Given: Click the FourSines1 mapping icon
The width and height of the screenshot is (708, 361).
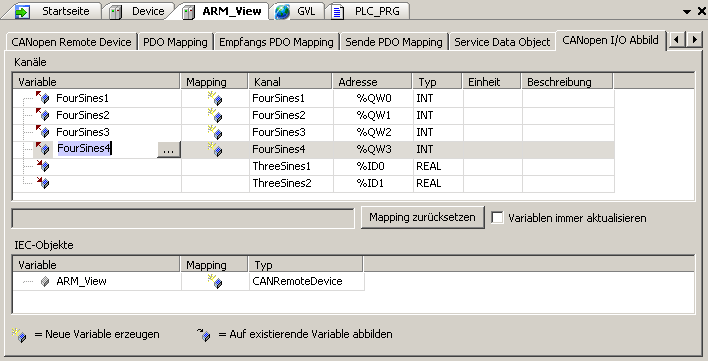Looking at the screenshot, I should [215, 98].
